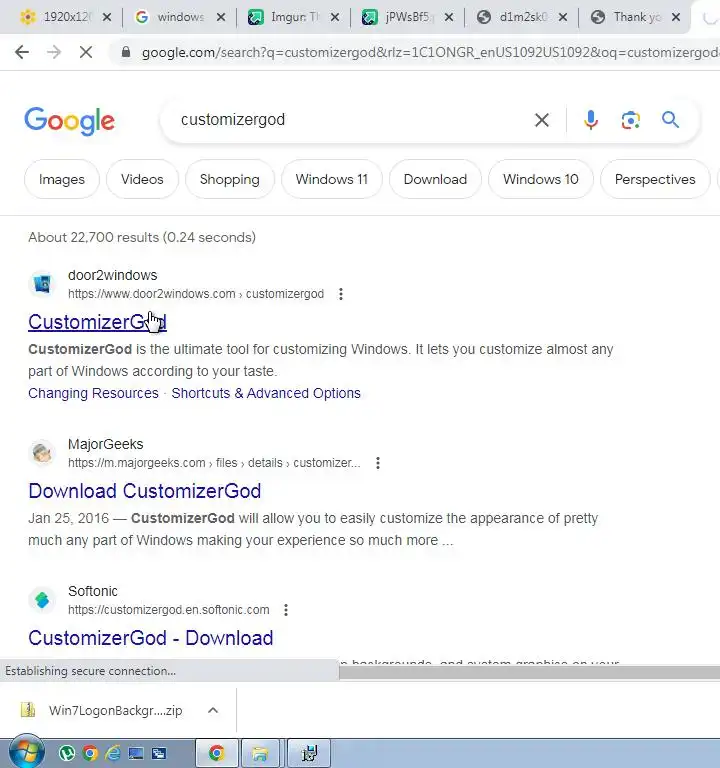Close the 1920x12 tab

107,17
